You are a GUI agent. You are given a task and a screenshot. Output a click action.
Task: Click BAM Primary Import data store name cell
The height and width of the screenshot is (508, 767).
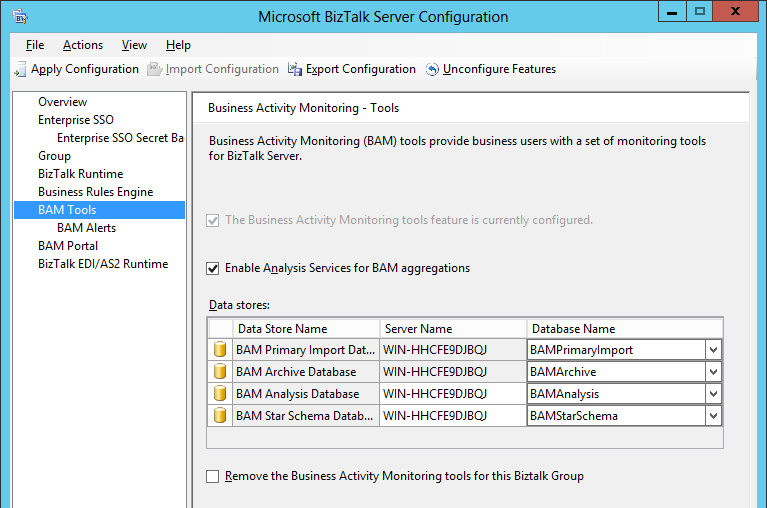coord(306,350)
